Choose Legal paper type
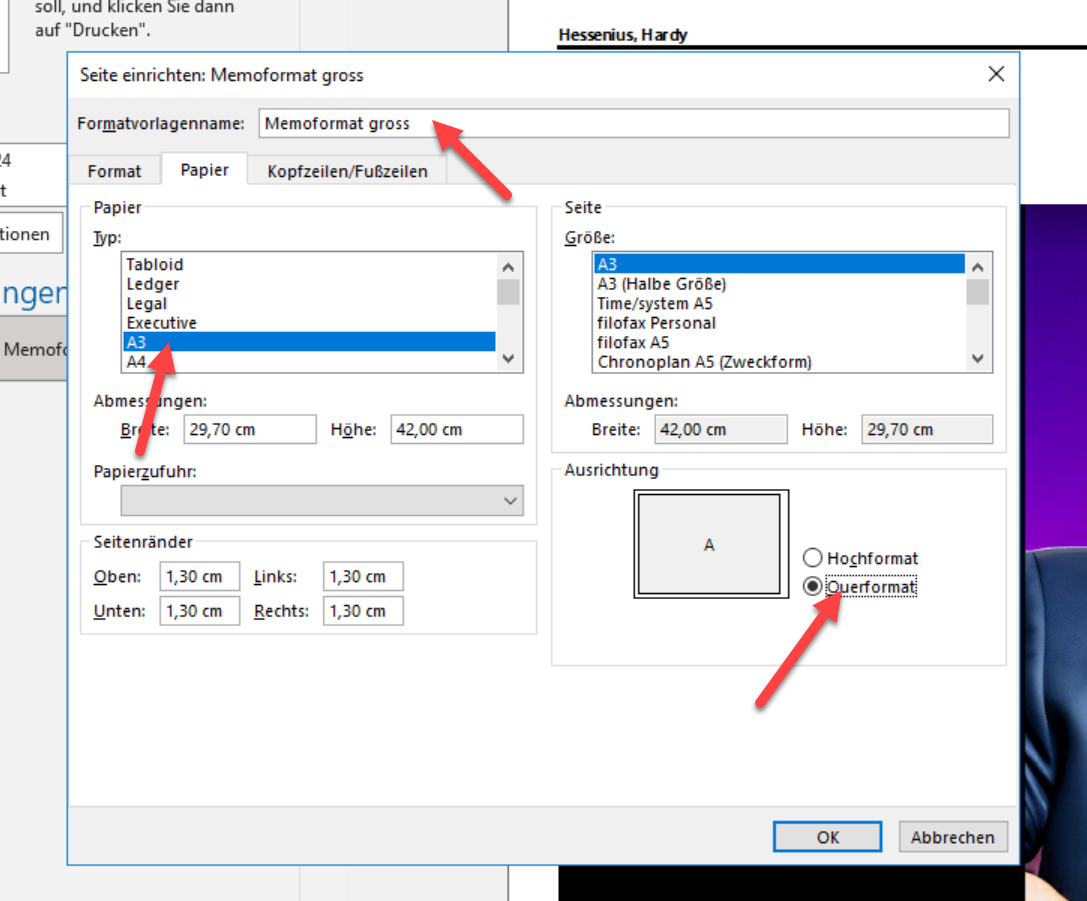The height and width of the screenshot is (901, 1087). point(309,303)
